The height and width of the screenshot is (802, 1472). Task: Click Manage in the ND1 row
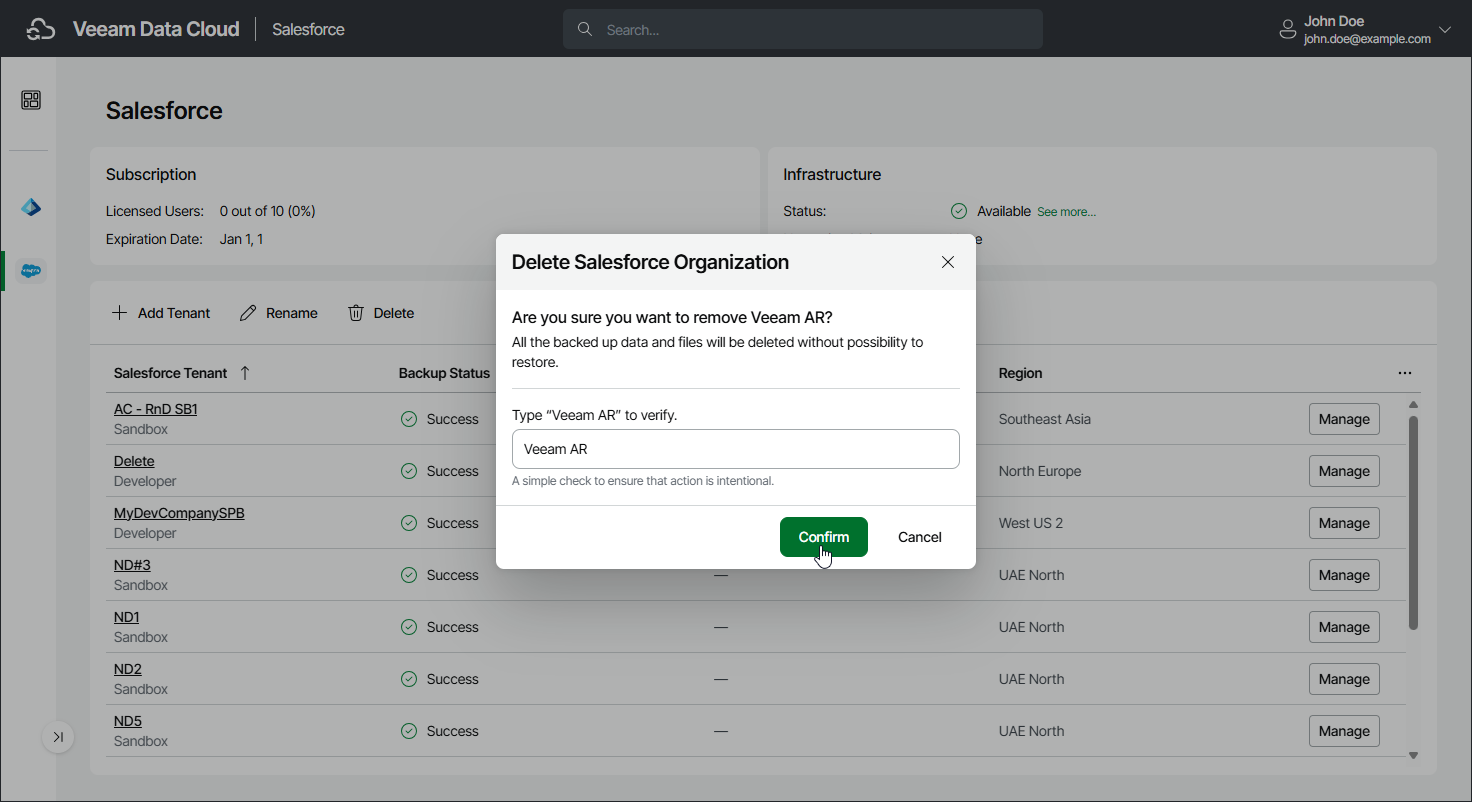1344,627
